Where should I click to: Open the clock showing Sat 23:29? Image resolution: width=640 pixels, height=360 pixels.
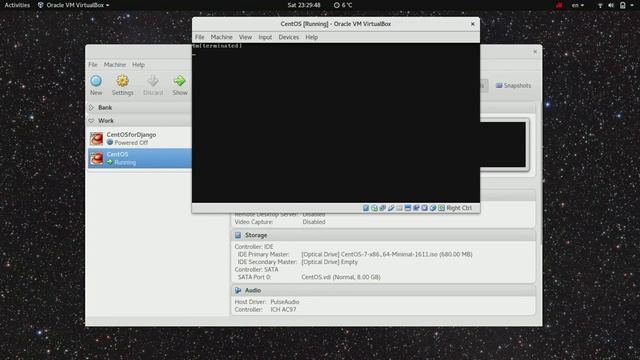coord(304,5)
